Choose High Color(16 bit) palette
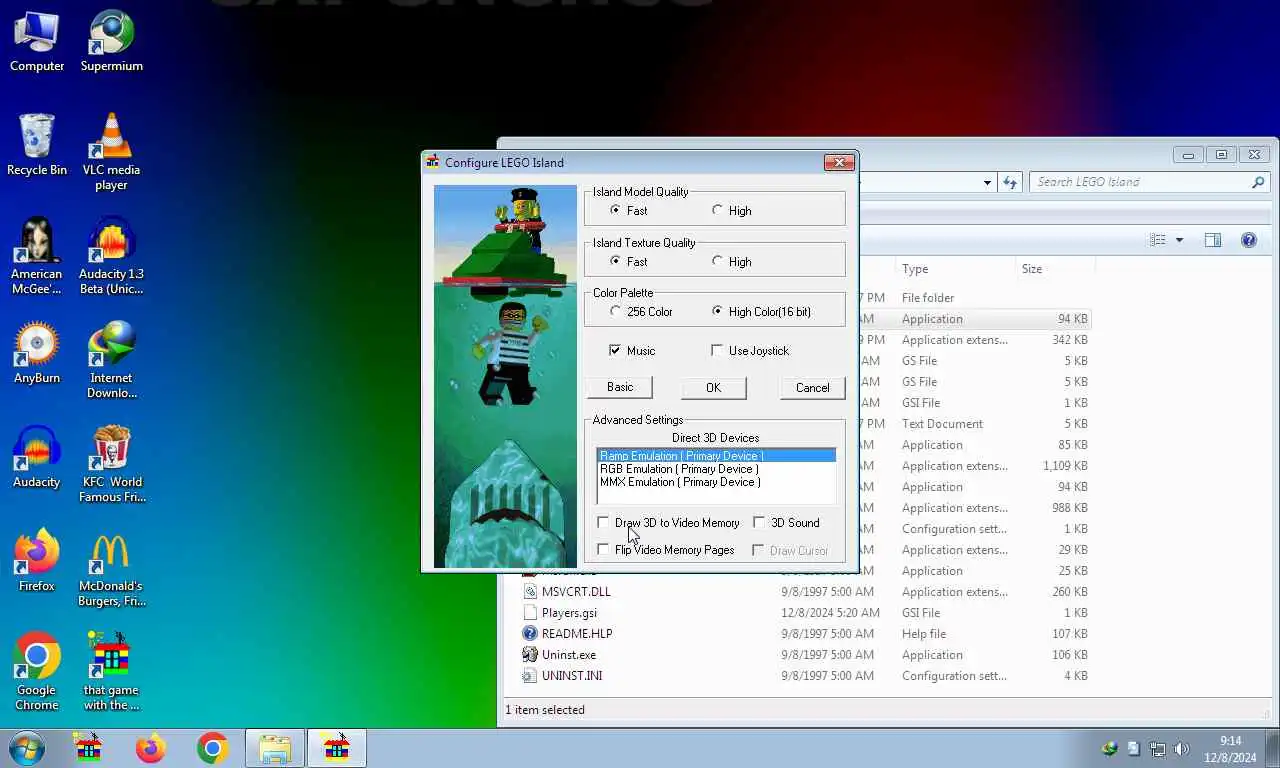This screenshot has height=768, width=1280. [761, 312]
